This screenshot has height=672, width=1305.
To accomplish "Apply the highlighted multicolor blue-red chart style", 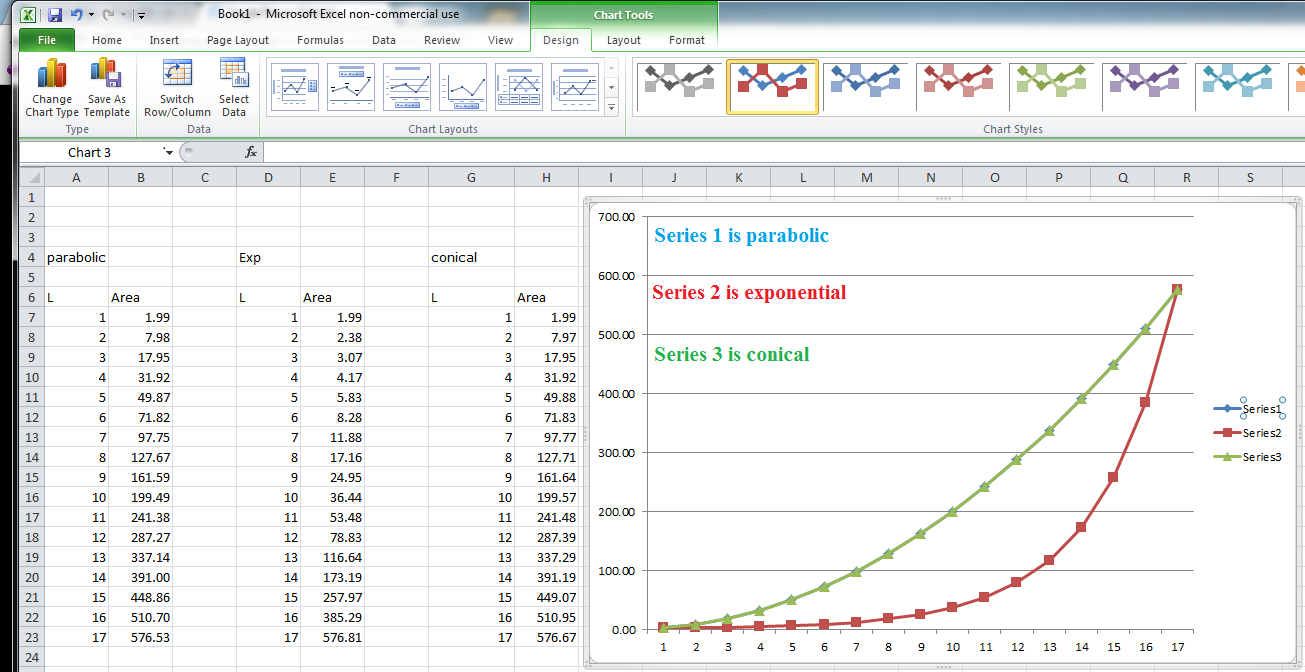I will click(x=772, y=87).
